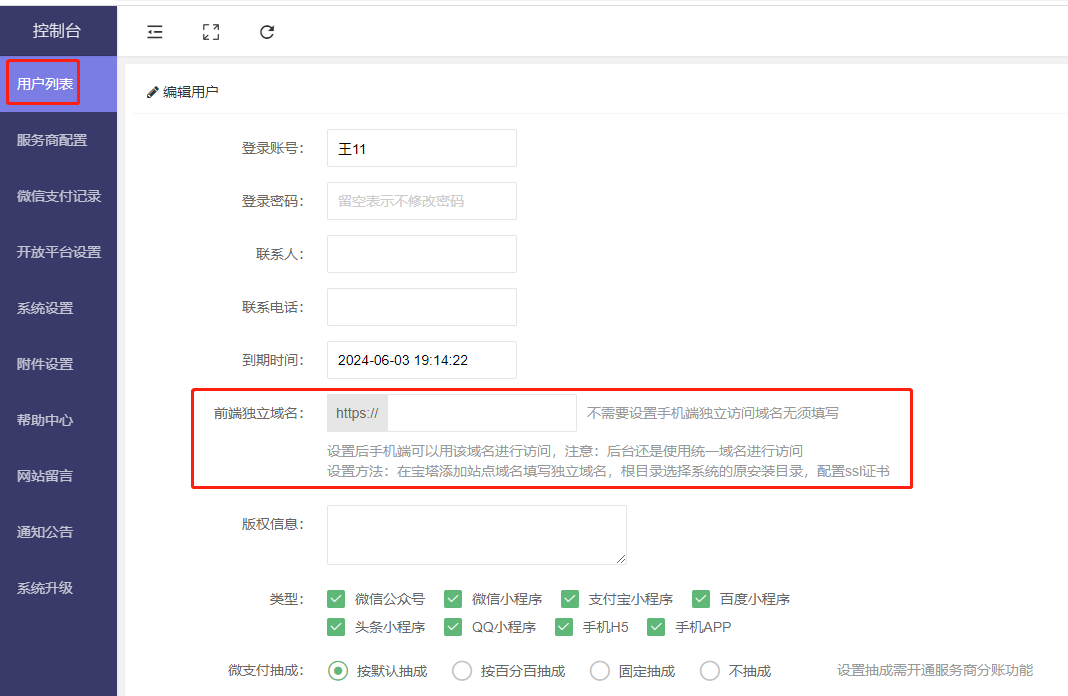Screen dimensions: 1068x696
Task: Toggle the 支付宝小程序 checkbox
Action: click(570, 599)
